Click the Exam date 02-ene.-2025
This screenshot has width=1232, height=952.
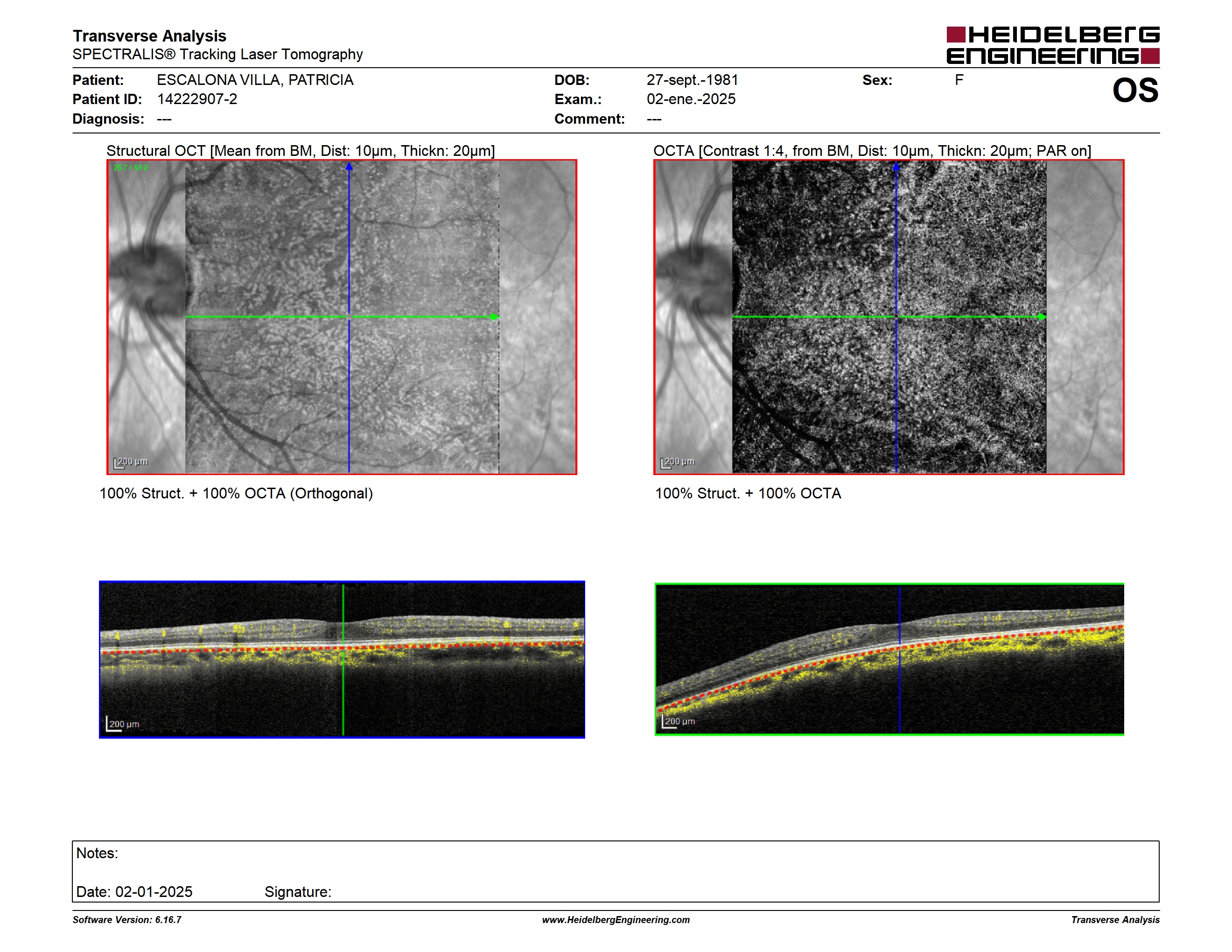pyautogui.click(x=691, y=99)
